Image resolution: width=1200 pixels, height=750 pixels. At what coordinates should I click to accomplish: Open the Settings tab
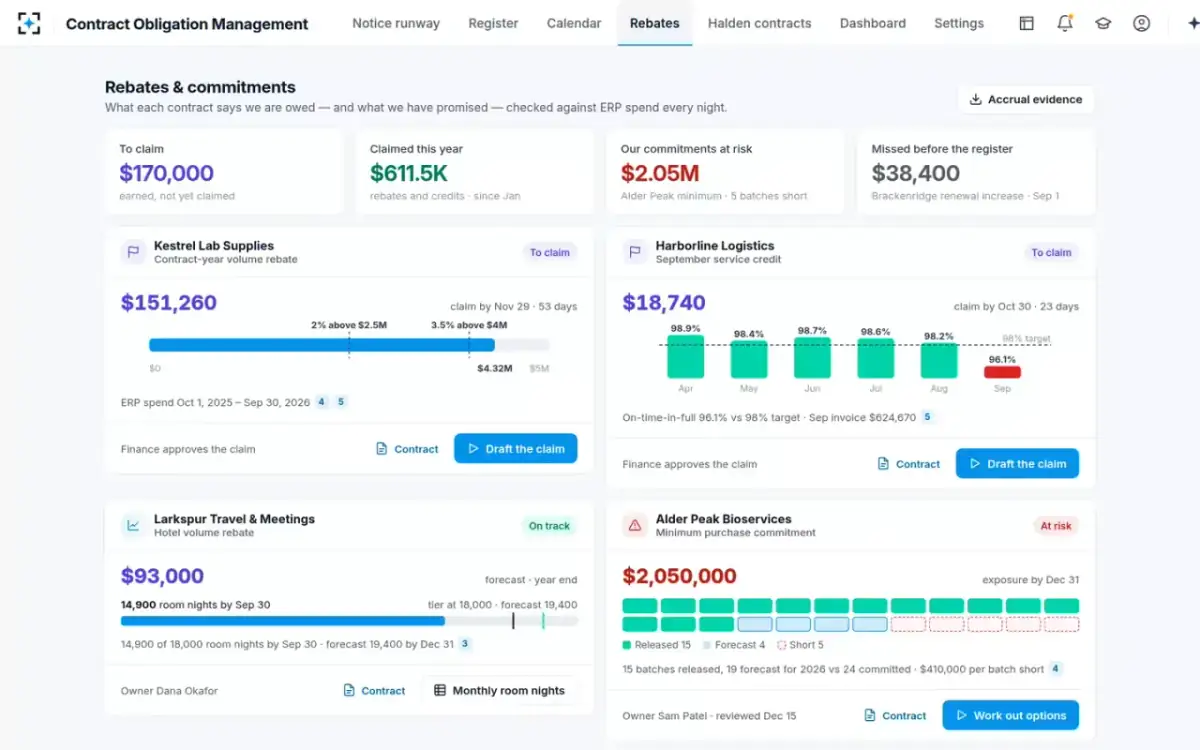tap(959, 23)
